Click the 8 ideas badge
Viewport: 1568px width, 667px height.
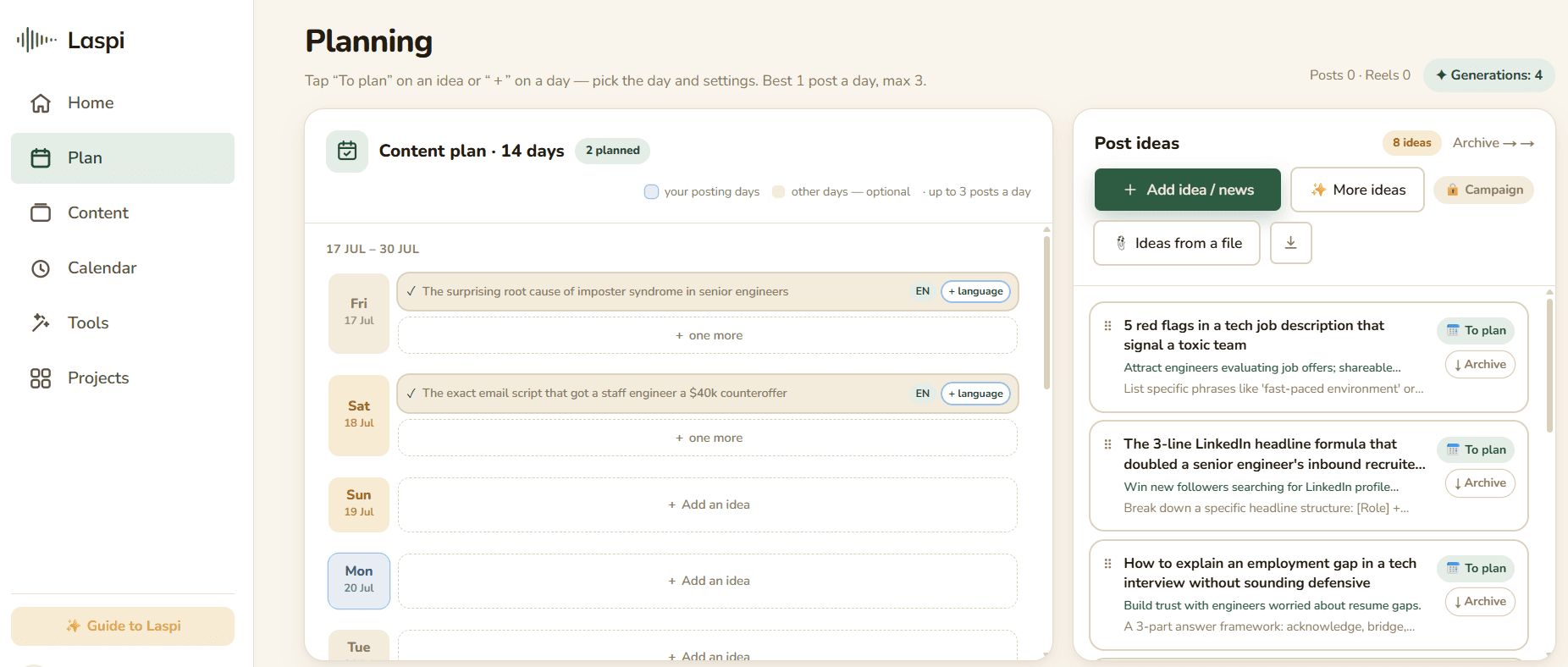pos(1411,143)
